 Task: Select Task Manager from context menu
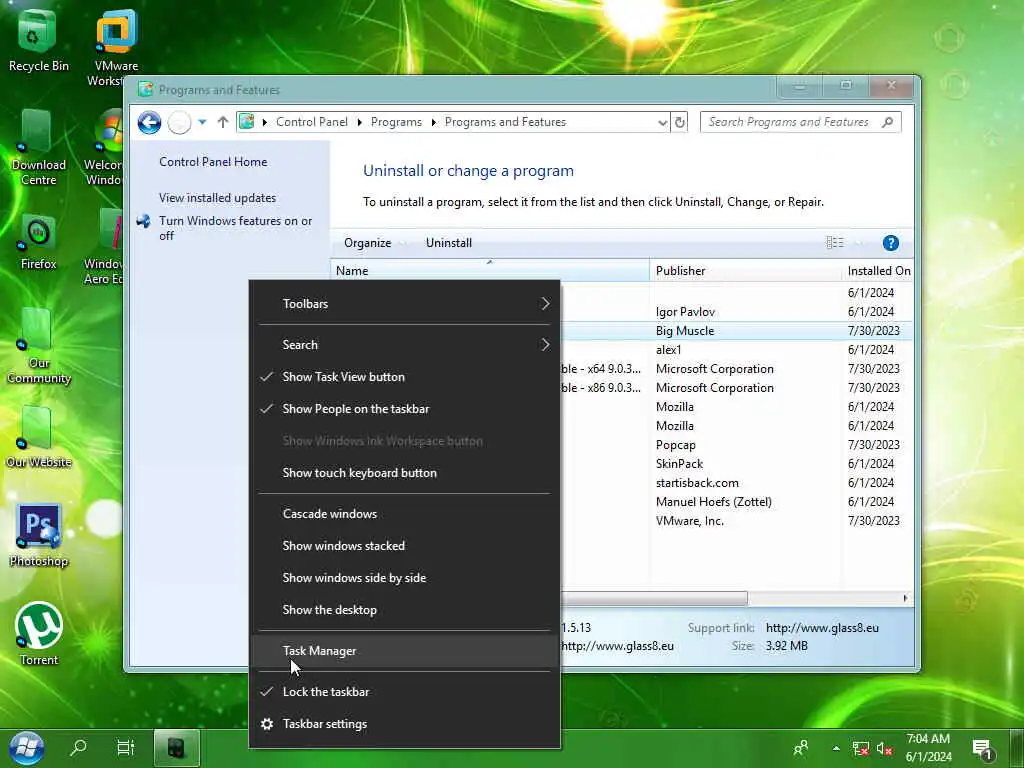(405, 651)
